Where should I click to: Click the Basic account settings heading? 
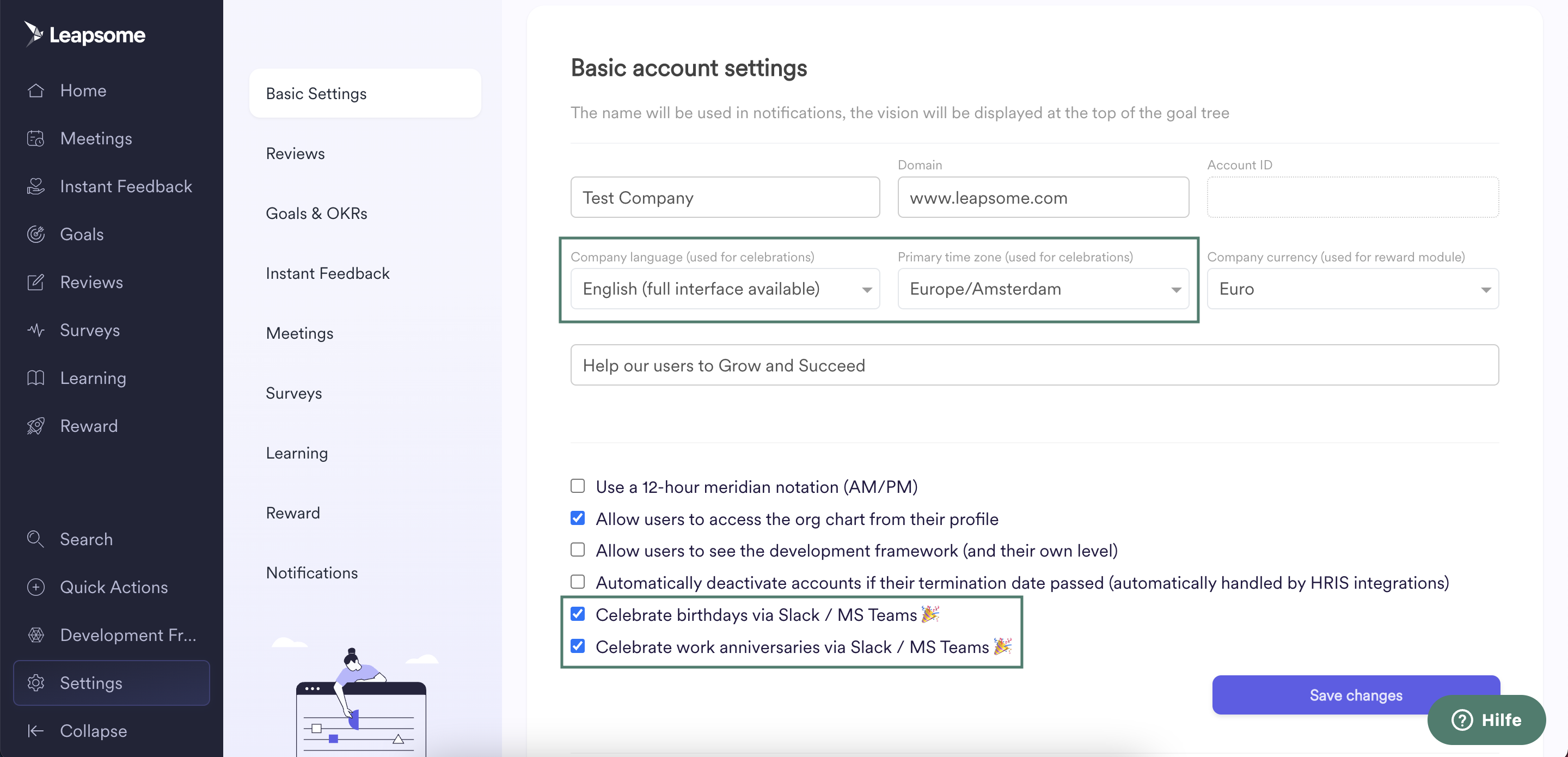click(x=688, y=68)
